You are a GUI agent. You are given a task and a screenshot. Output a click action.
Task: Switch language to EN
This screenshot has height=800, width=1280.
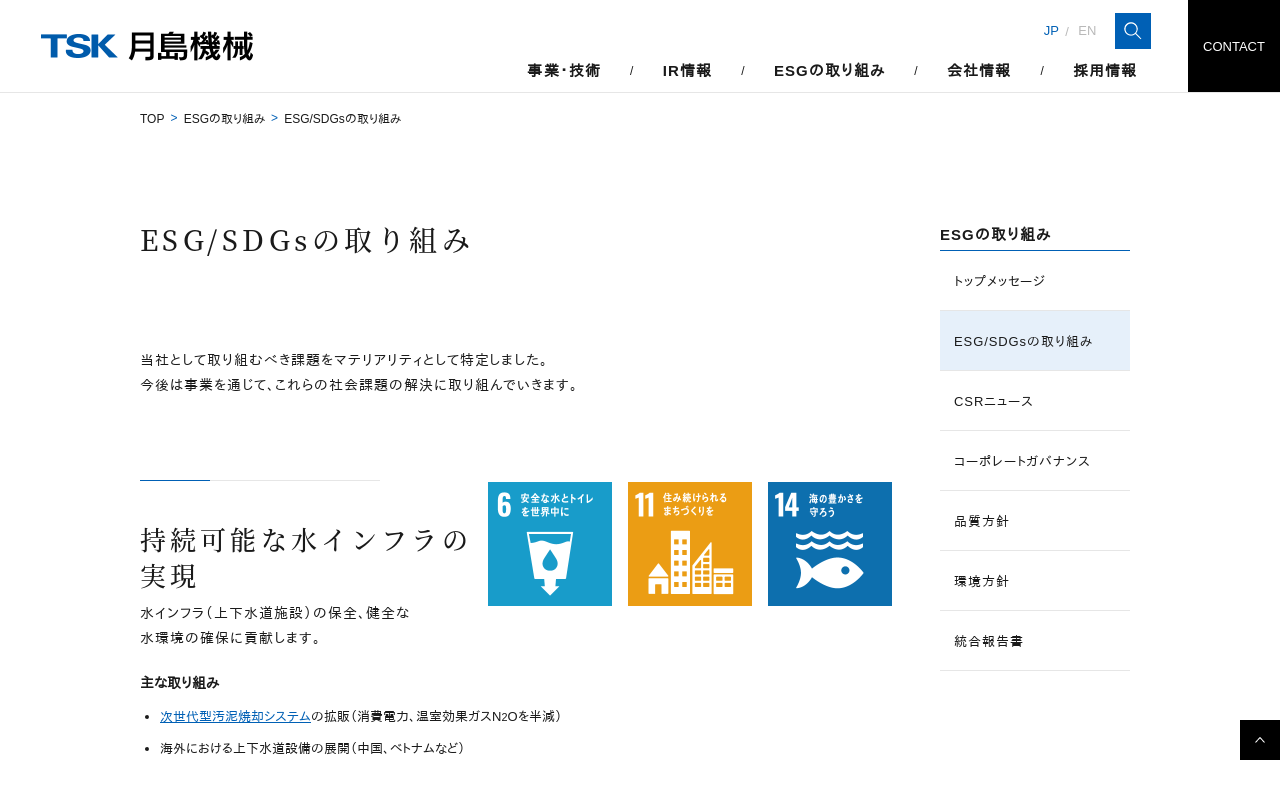click(1087, 31)
